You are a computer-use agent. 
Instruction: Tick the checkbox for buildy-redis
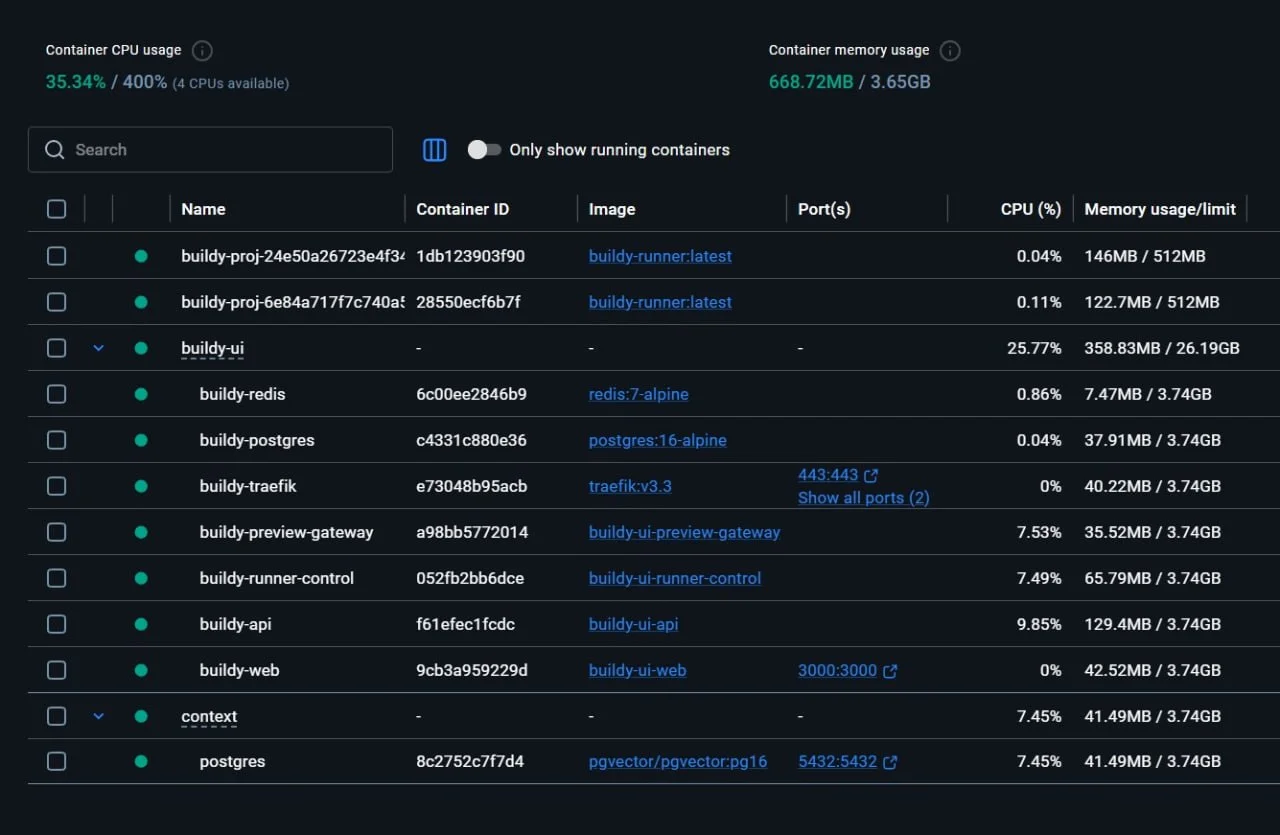click(x=57, y=394)
